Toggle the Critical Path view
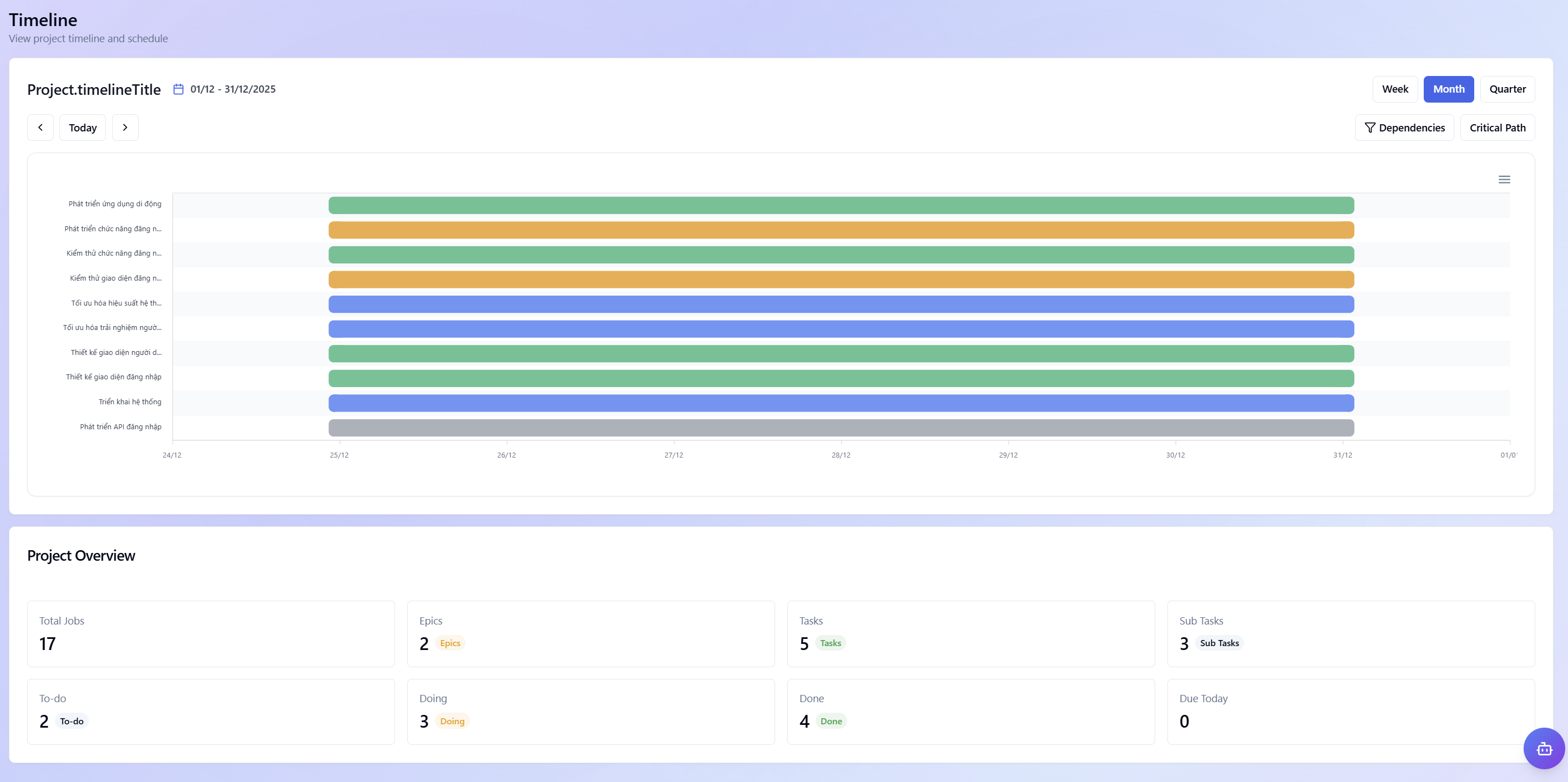This screenshot has height=782, width=1568. pyautogui.click(x=1497, y=128)
